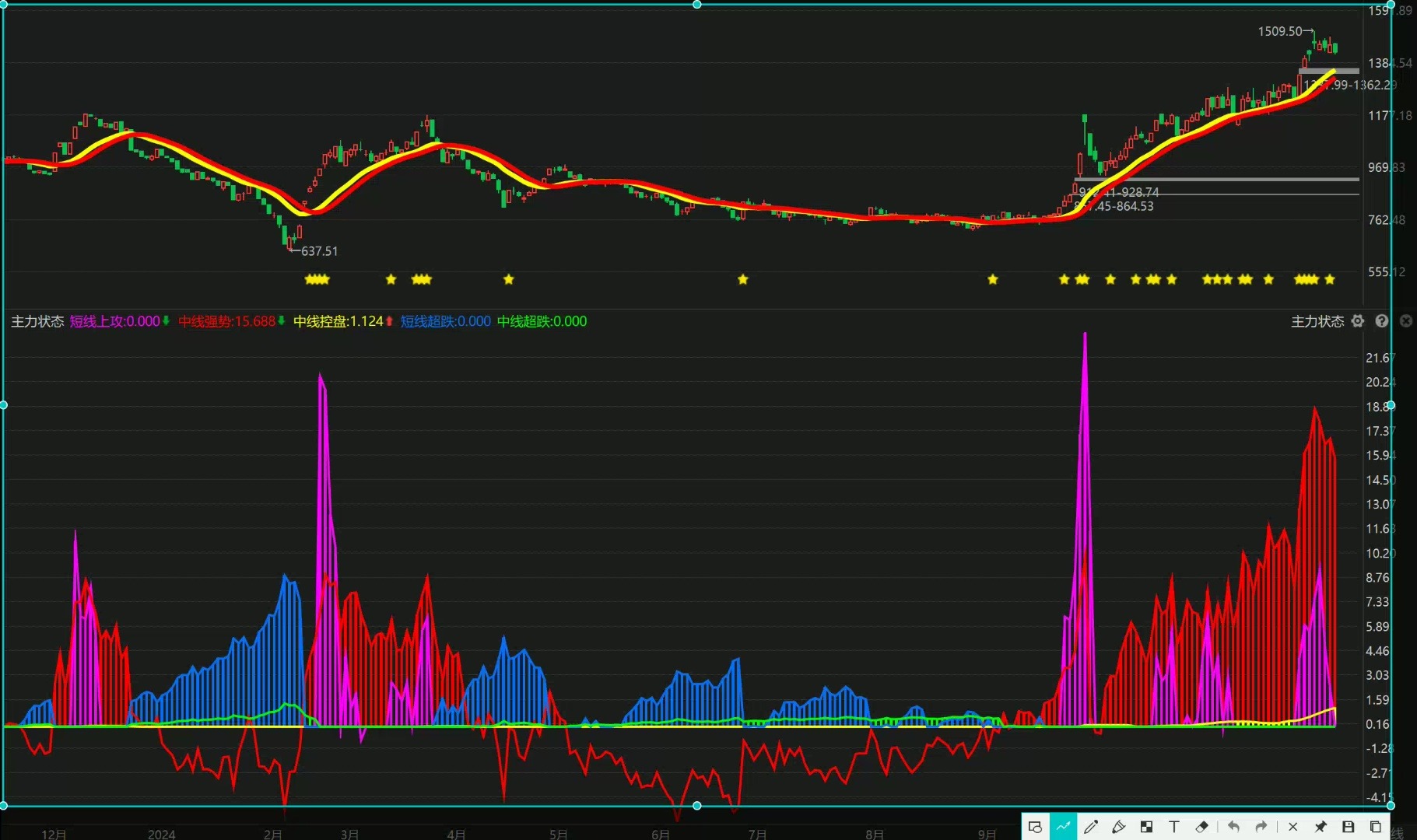Viewport: 1417px width, 840px height.
Task: Choose the highlighter marker tool
Action: [x=1119, y=827]
